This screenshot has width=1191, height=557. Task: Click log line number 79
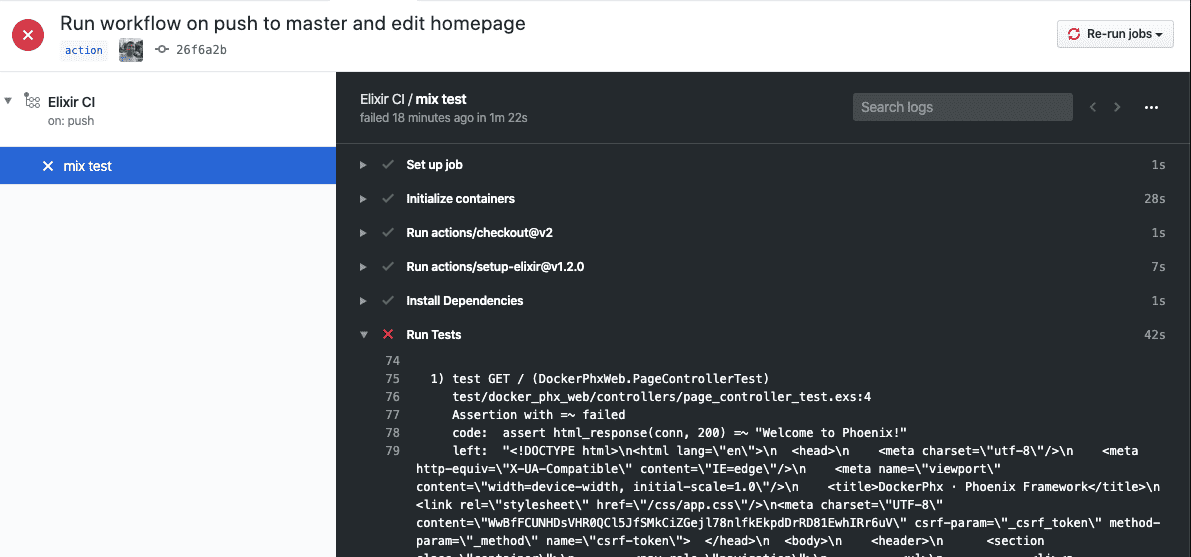coord(393,451)
